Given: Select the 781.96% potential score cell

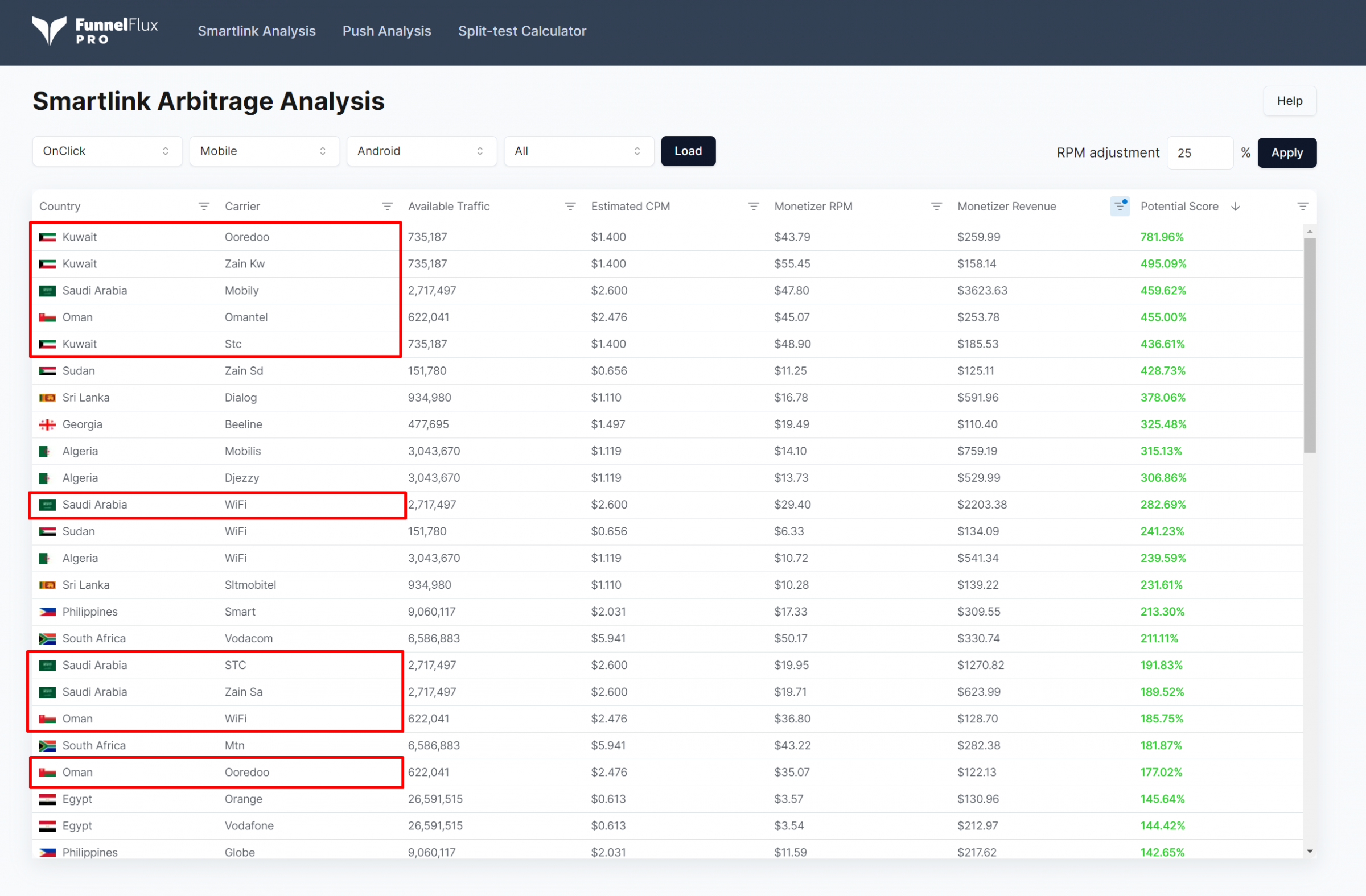Looking at the screenshot, I should (1162, 237).
